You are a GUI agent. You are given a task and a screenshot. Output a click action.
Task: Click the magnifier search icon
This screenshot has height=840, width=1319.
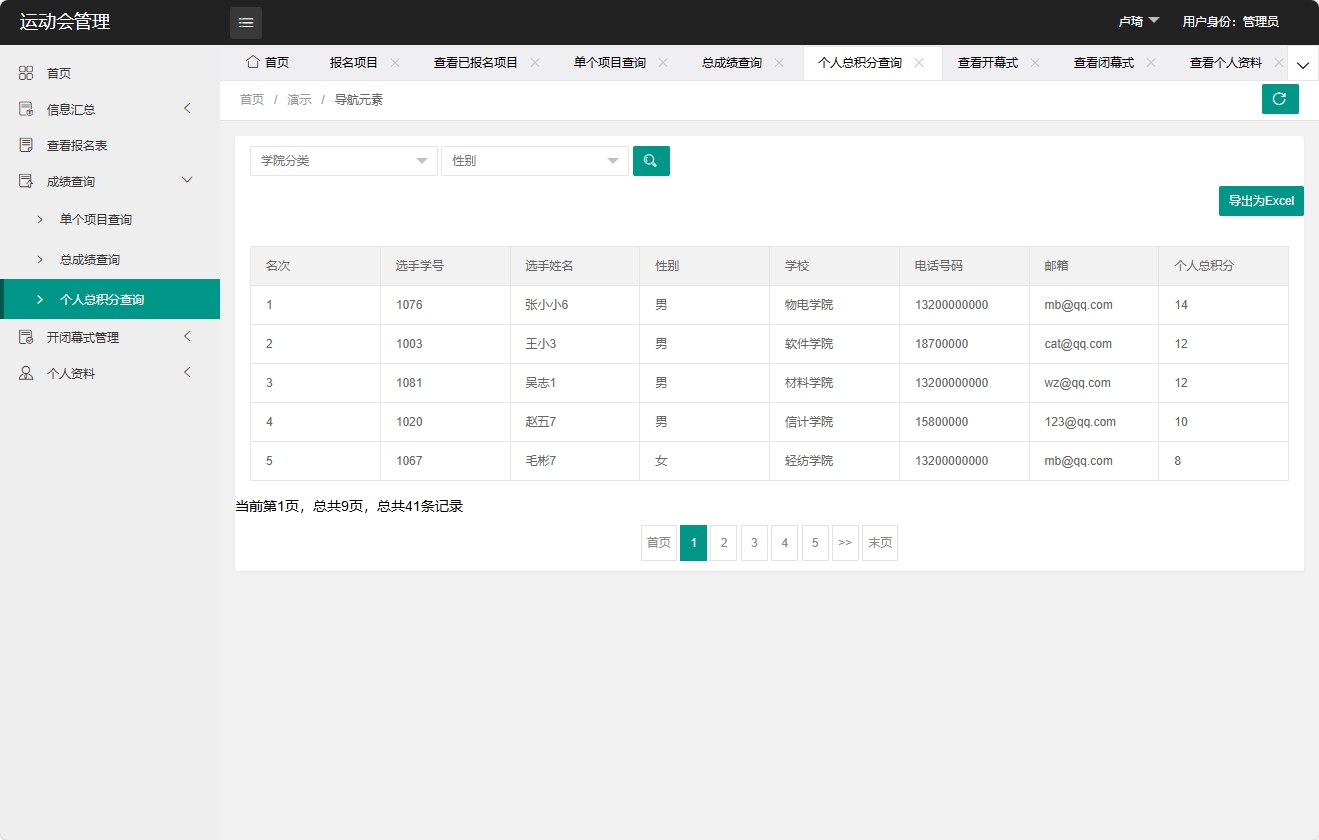point(651,160)
